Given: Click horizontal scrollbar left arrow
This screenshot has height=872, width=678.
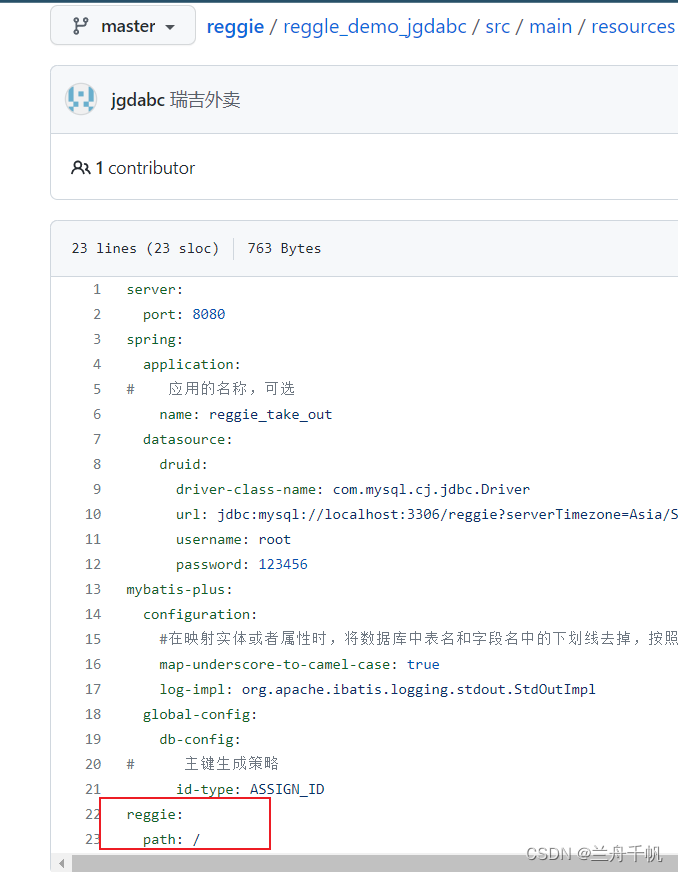Looking at the screenshot, I should (61, 864).
